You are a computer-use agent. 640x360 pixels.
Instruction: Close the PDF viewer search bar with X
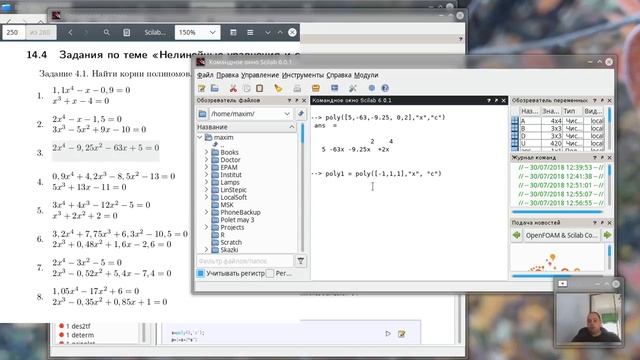(292, 32)
